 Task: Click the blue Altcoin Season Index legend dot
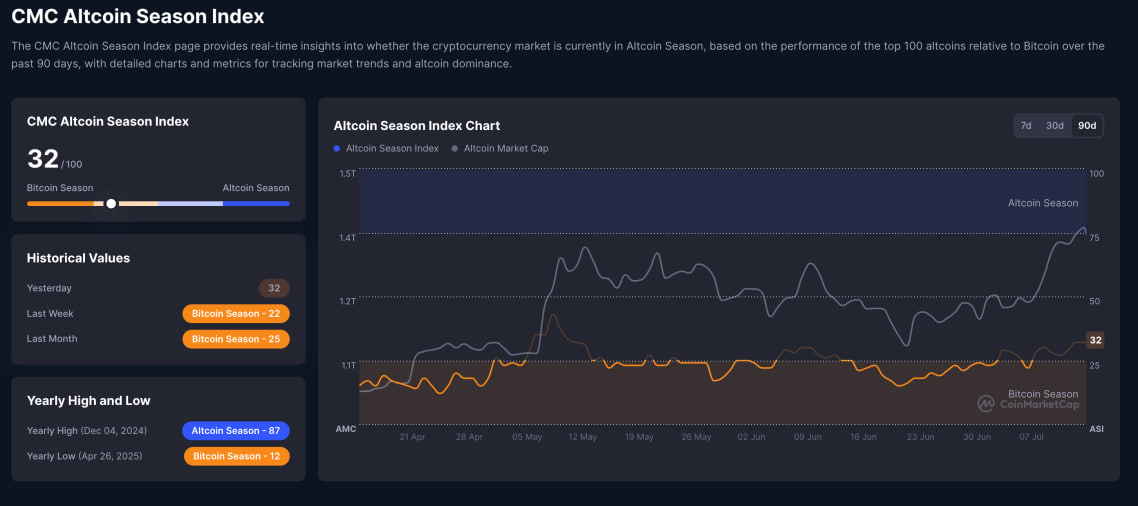pos(337,148)
